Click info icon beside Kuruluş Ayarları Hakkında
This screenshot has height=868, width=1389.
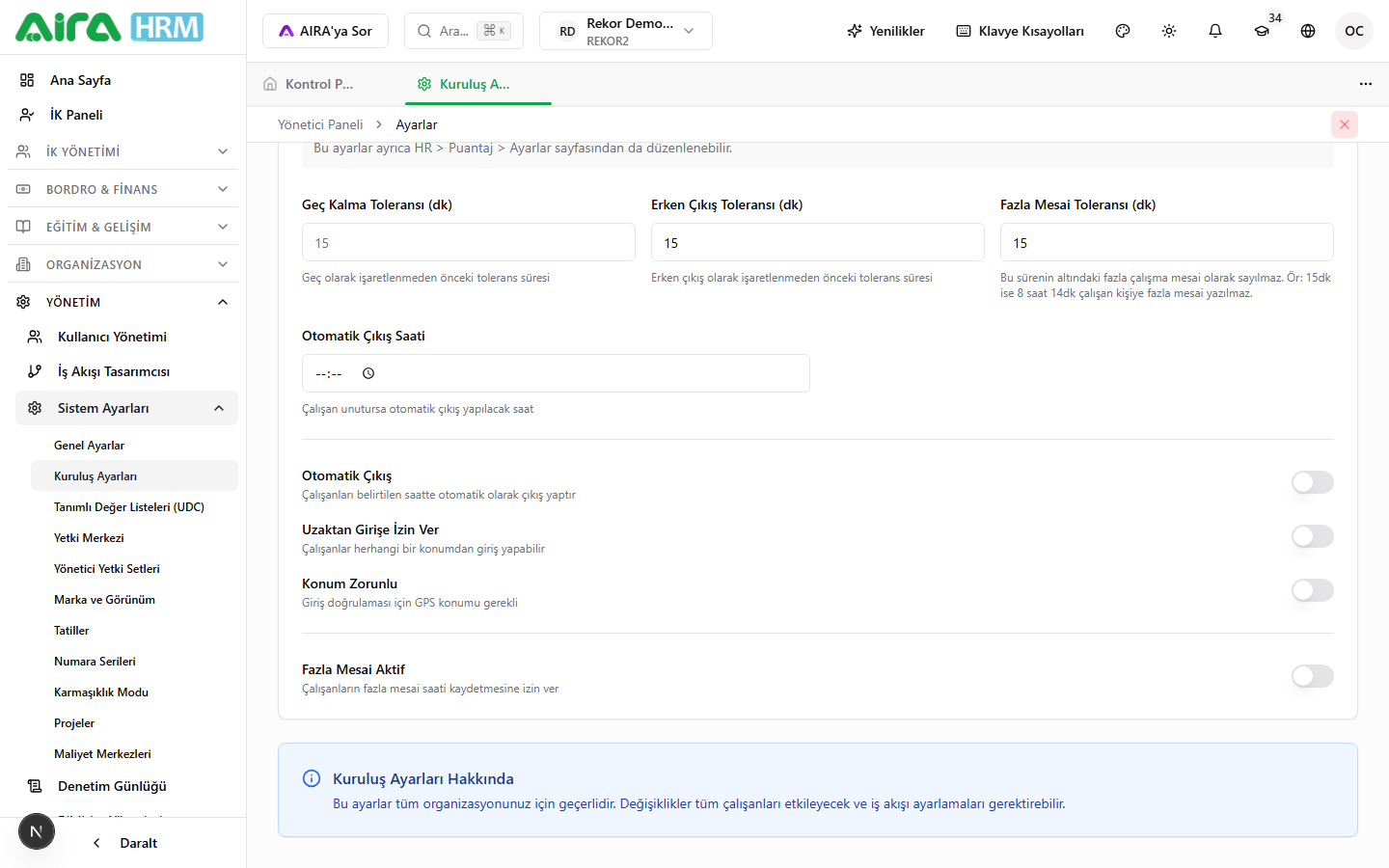pyautogui.click(x=312, y=778)
